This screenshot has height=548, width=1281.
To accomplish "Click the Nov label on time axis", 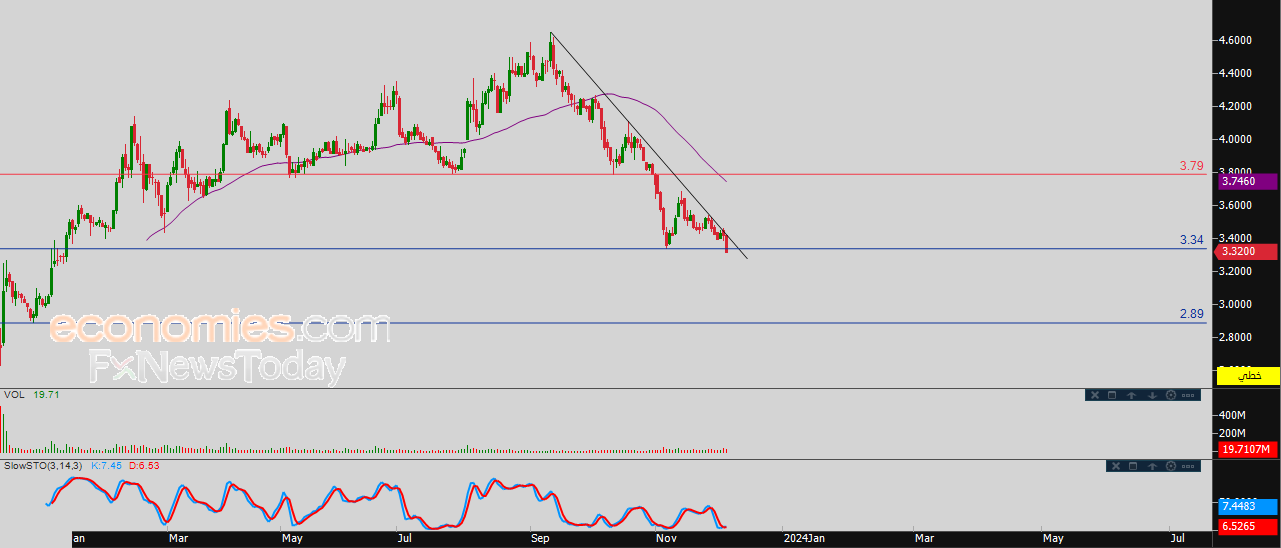I will point(667,539).
